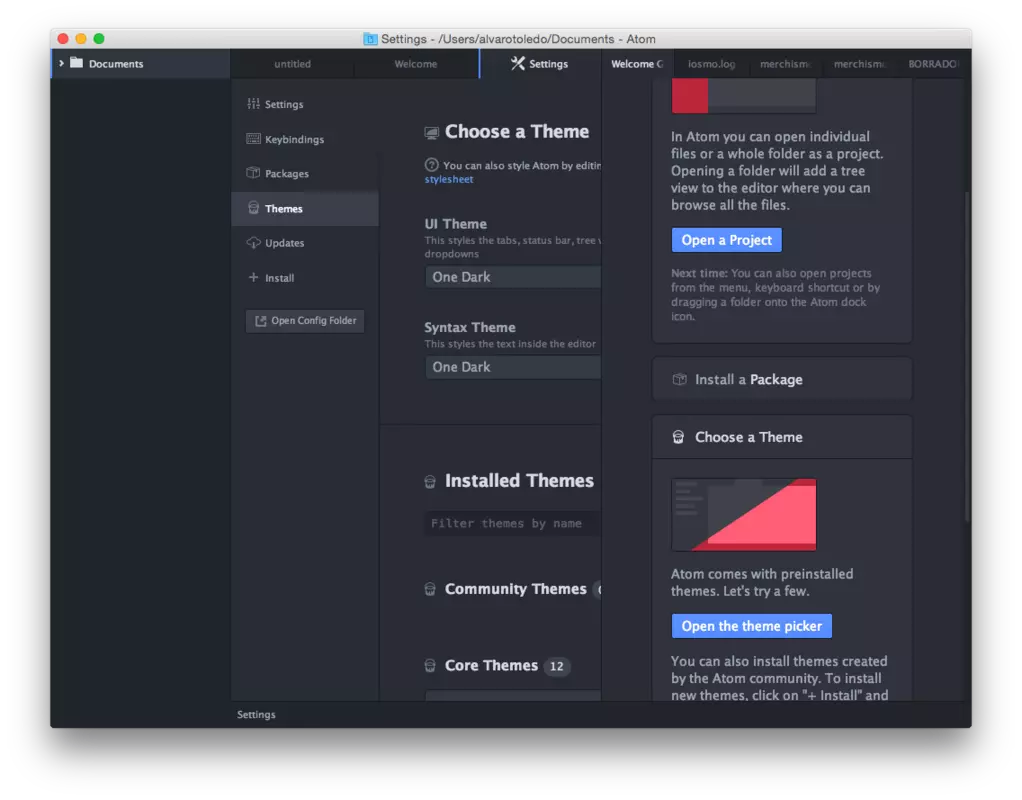Click the Open a Project button

coord(726,240)
